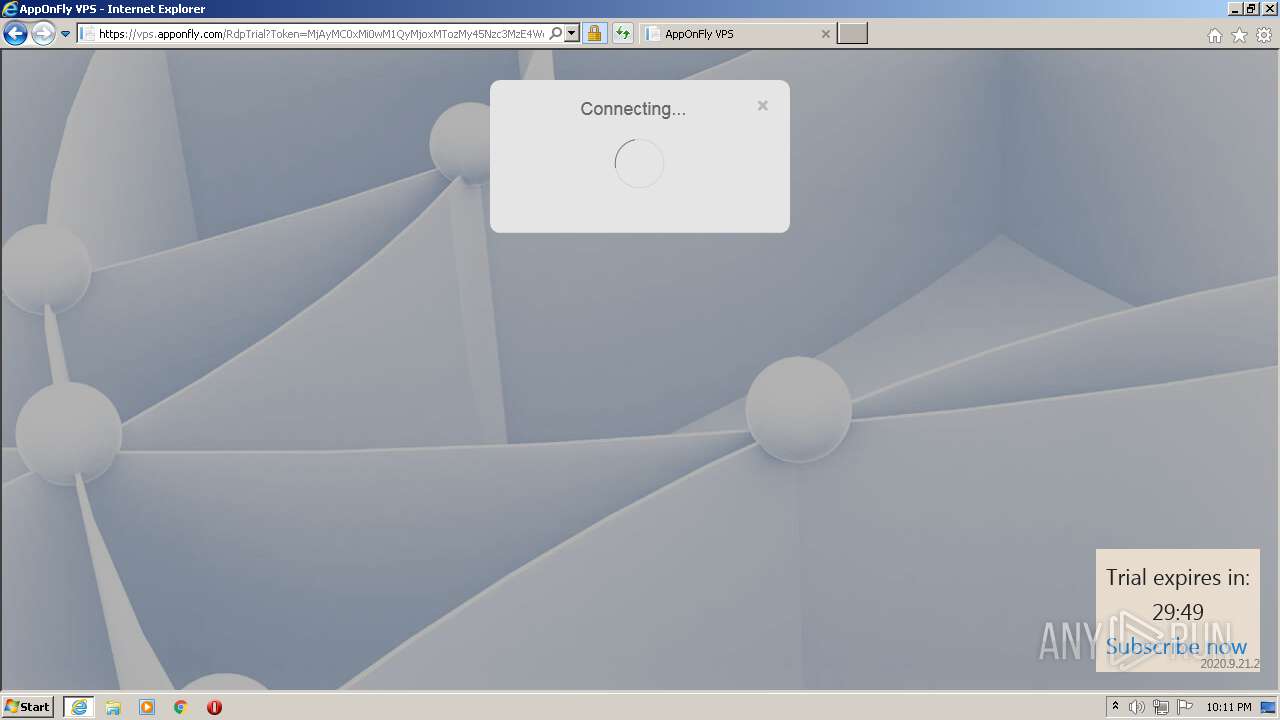Viewport: 1280px width, 720px height.
Task: Launch Windows Media Player from the taskbar
Action: pyautogui.click(x=147, y=707)
